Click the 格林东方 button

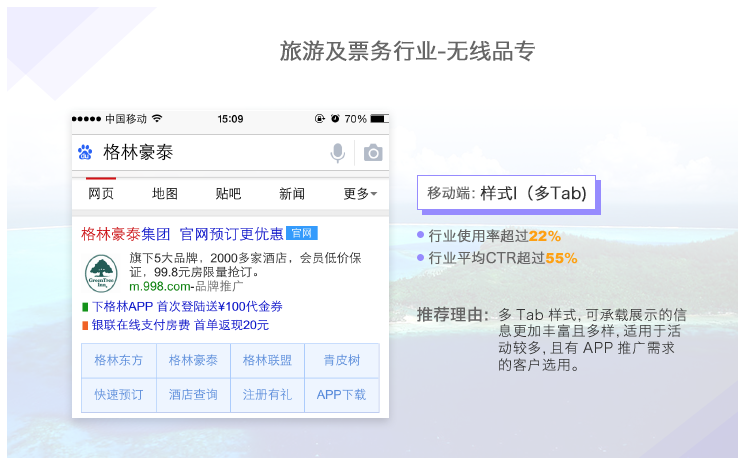[119, 361]
